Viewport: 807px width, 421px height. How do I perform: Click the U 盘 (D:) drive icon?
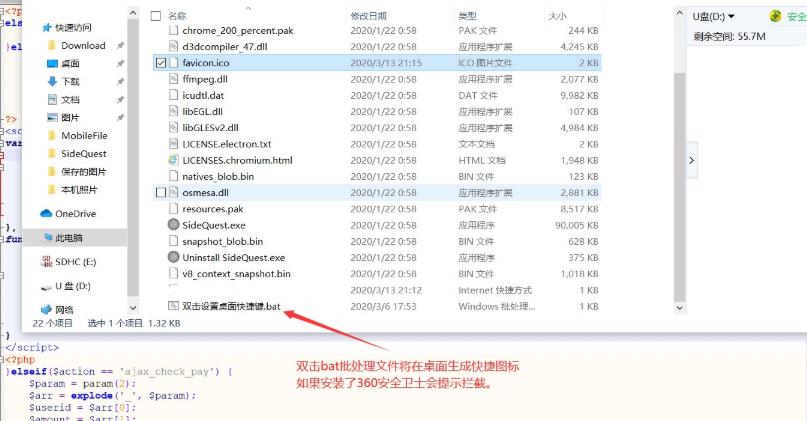pyautogui.click(x=46, y=287)
